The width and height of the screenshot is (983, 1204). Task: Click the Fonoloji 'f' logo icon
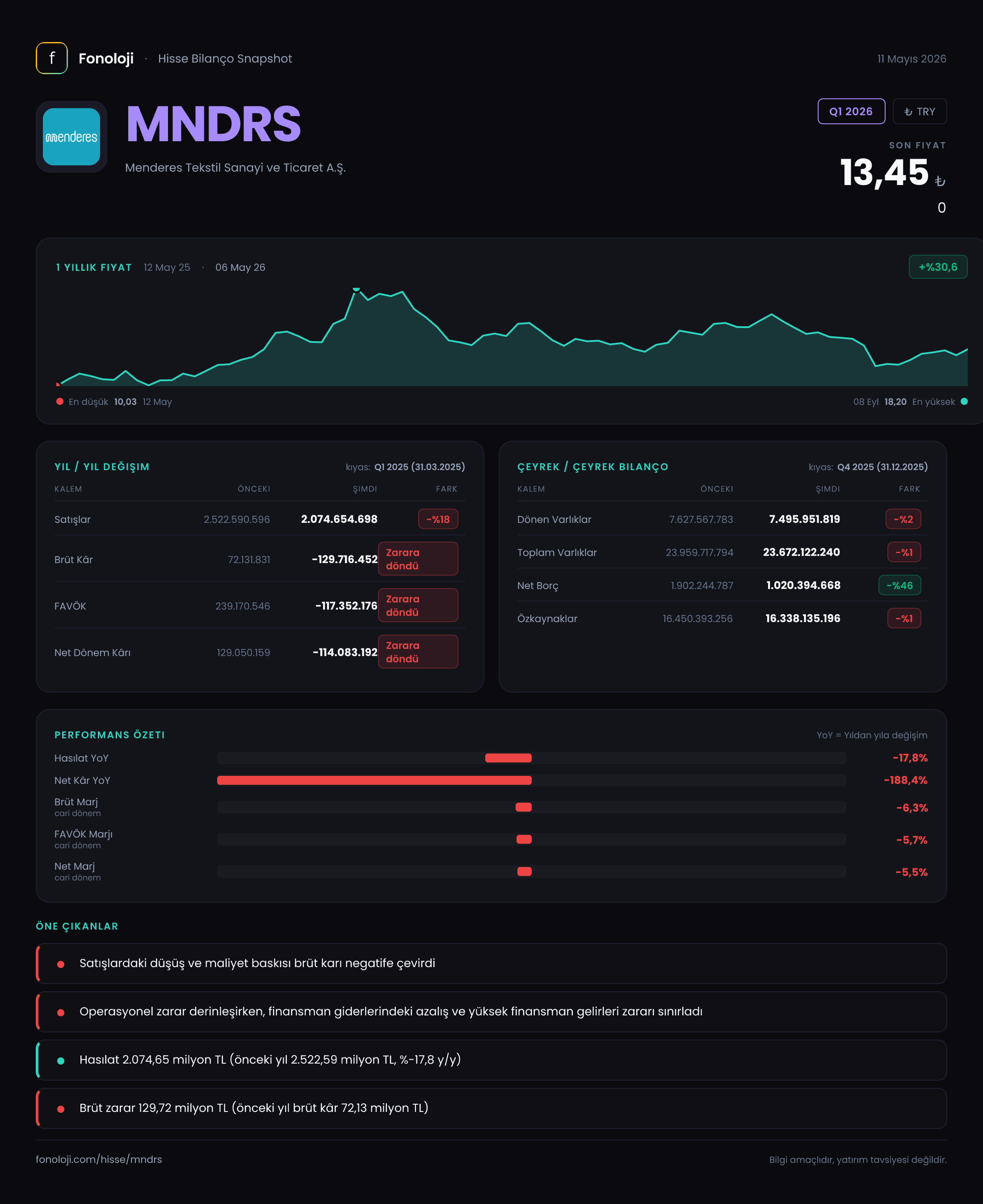51,59
